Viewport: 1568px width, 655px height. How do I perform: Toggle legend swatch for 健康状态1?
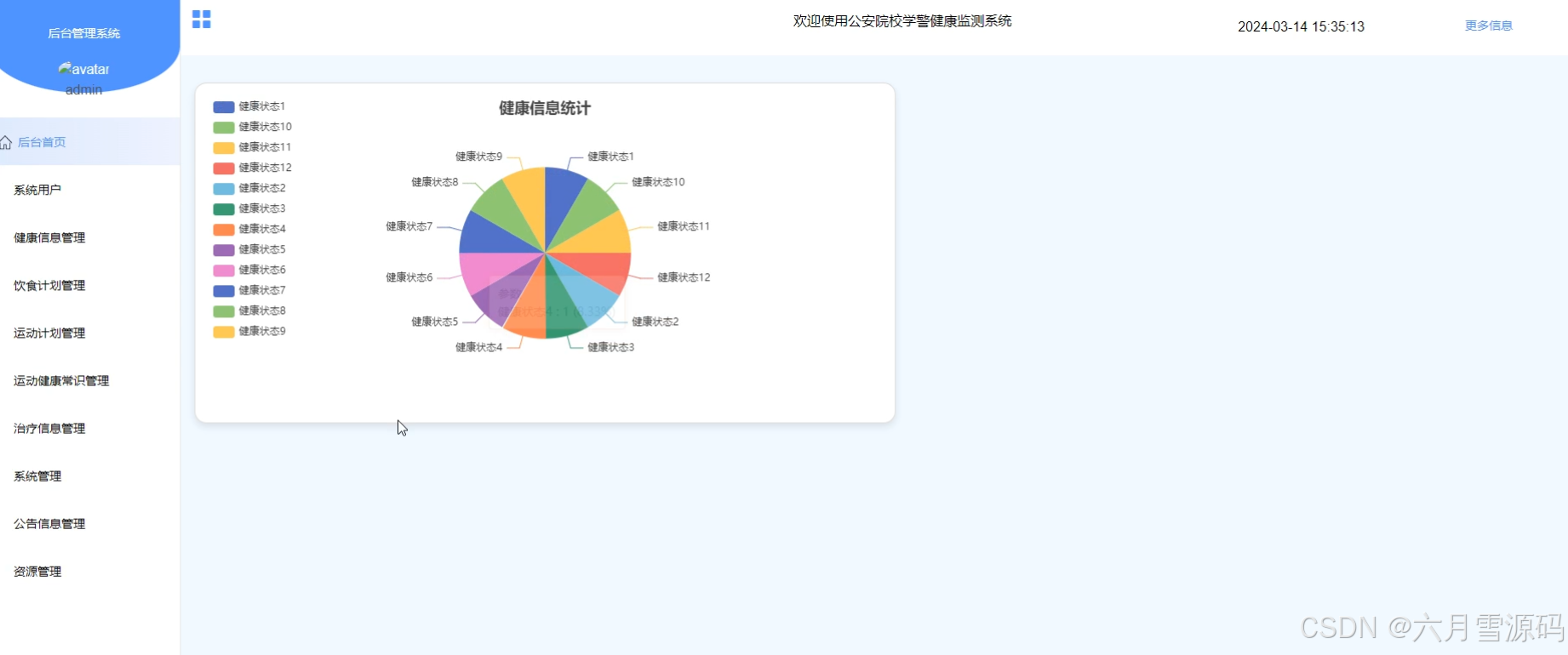224,107
